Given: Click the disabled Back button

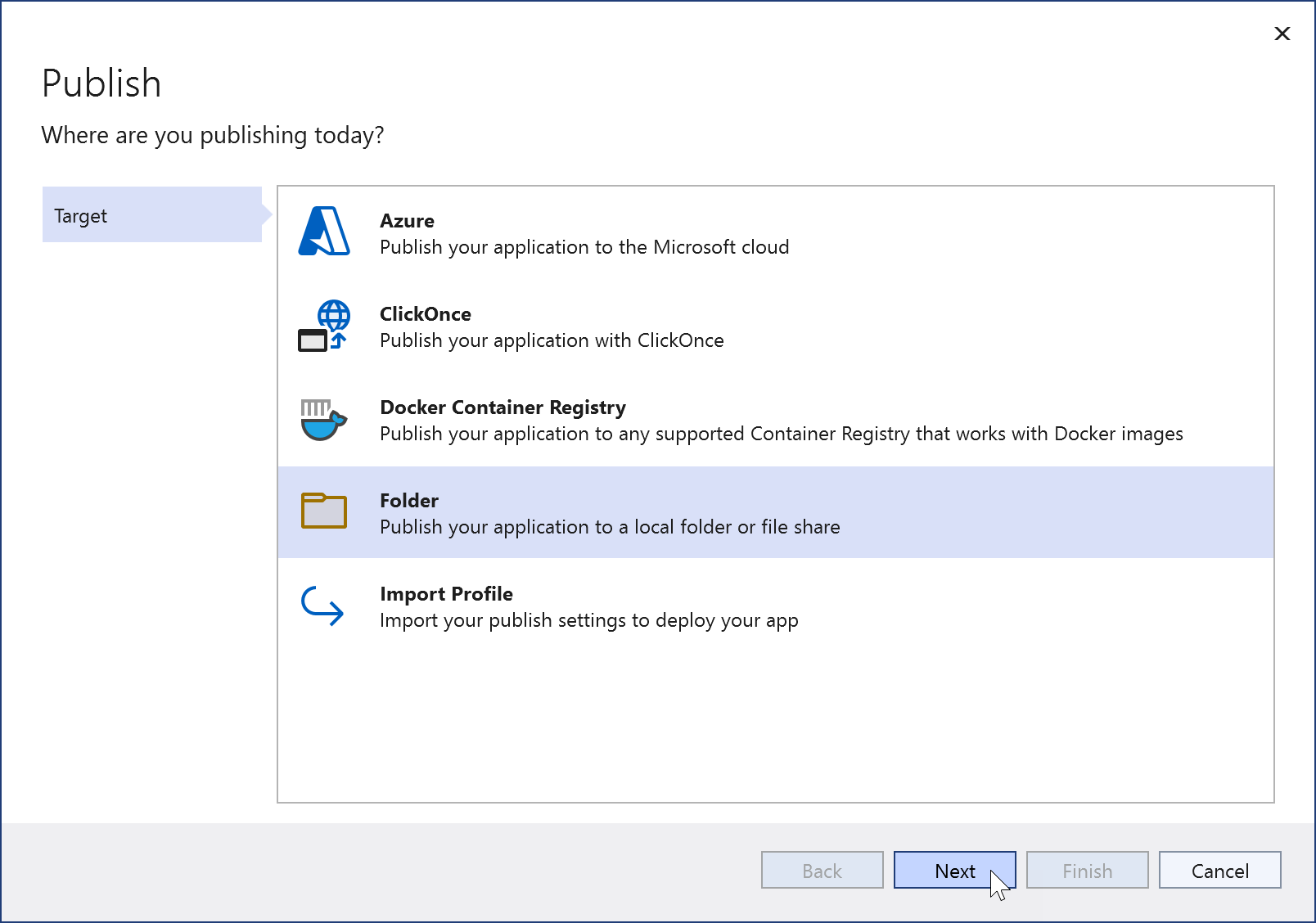Looking at the screenshot, I should (822, 871).
